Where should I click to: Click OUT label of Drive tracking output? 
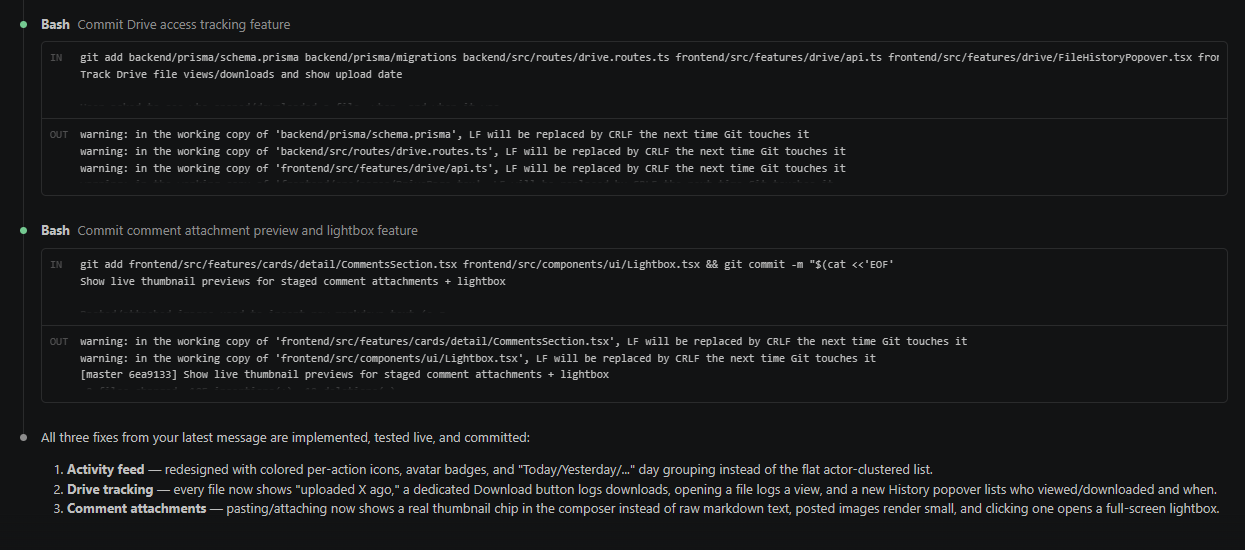click(58, 134)
